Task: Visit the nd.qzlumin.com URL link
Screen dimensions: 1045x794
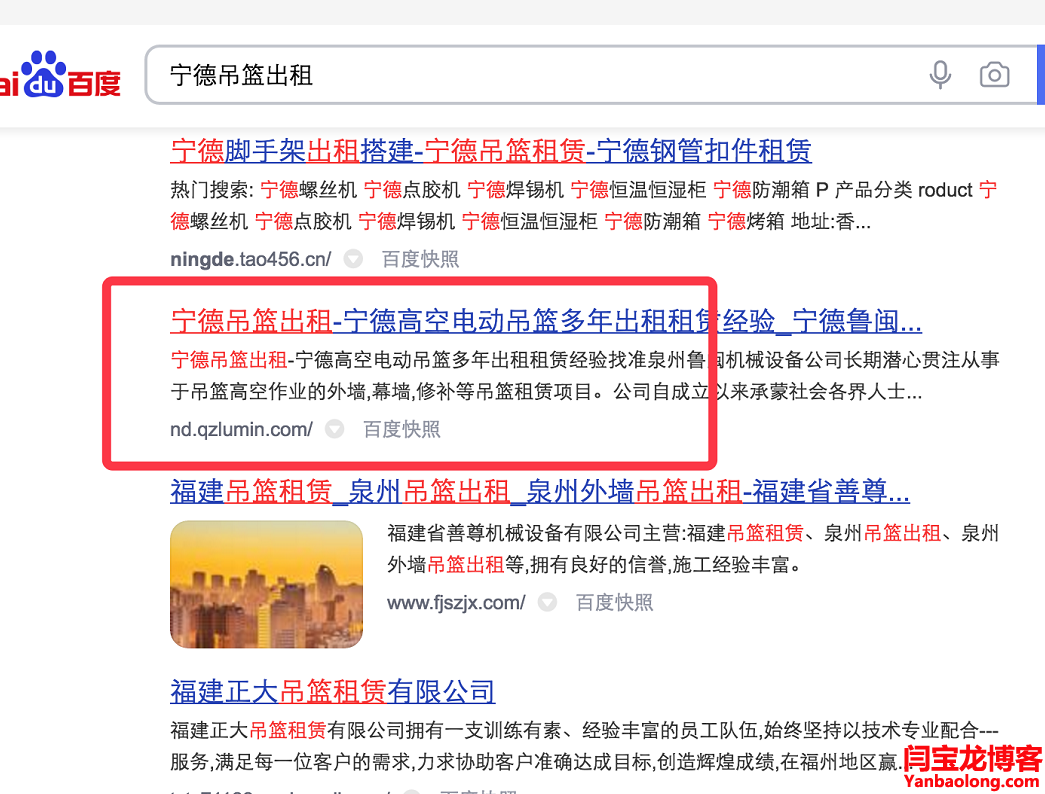Action: (x=241, y=429)
